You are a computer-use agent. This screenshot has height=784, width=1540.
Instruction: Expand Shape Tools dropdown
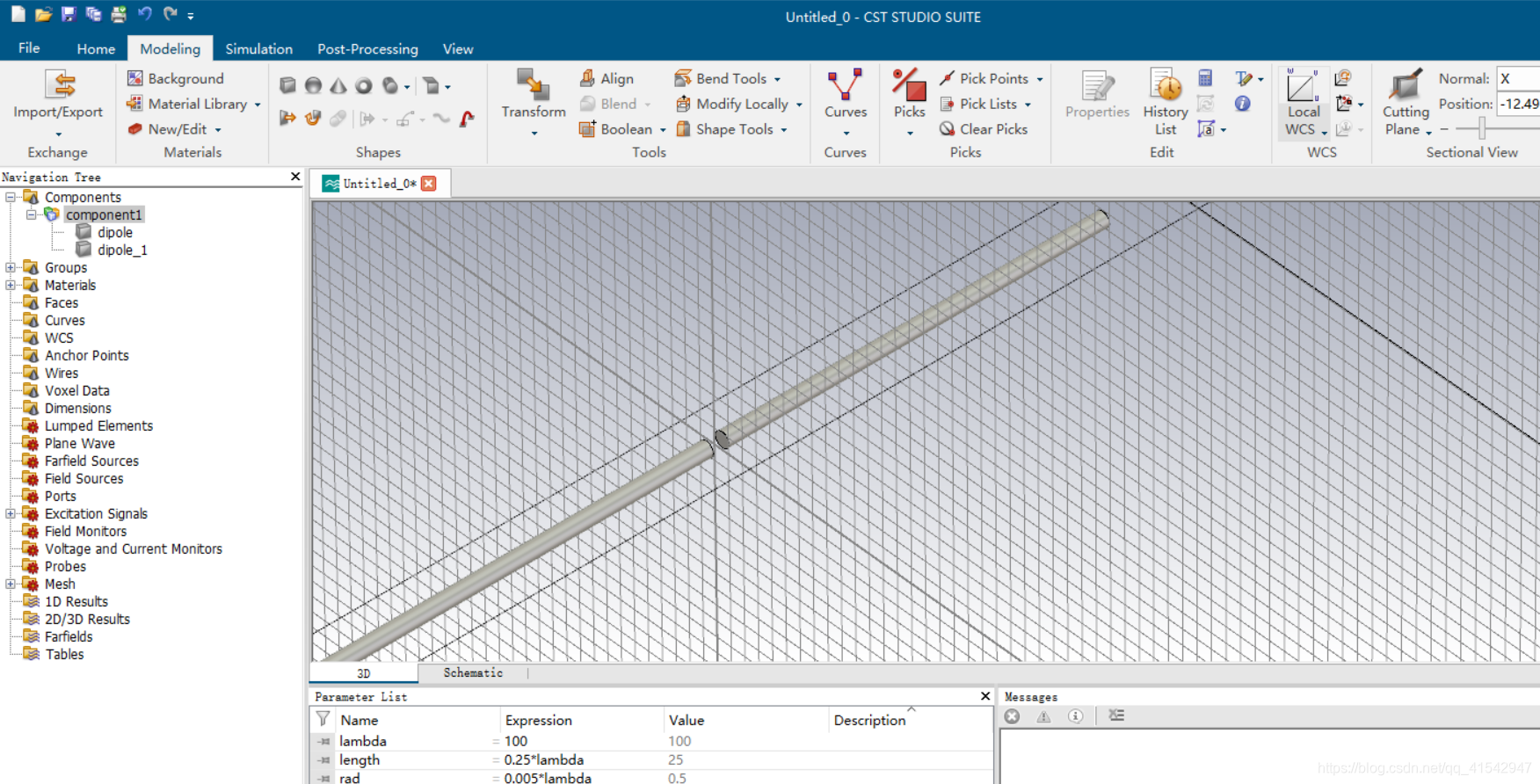pos(783,130)
